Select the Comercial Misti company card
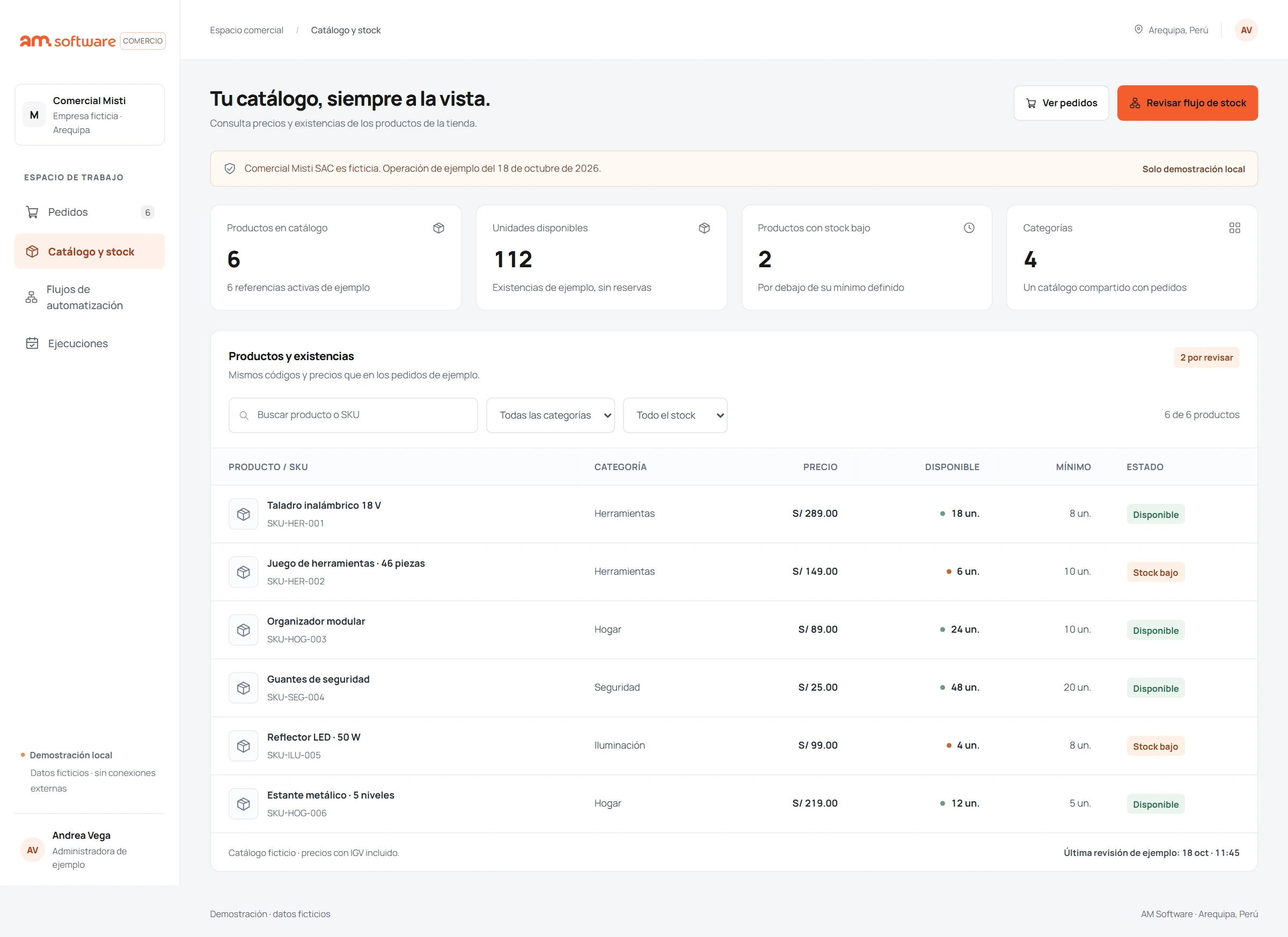 pos(90,115)
